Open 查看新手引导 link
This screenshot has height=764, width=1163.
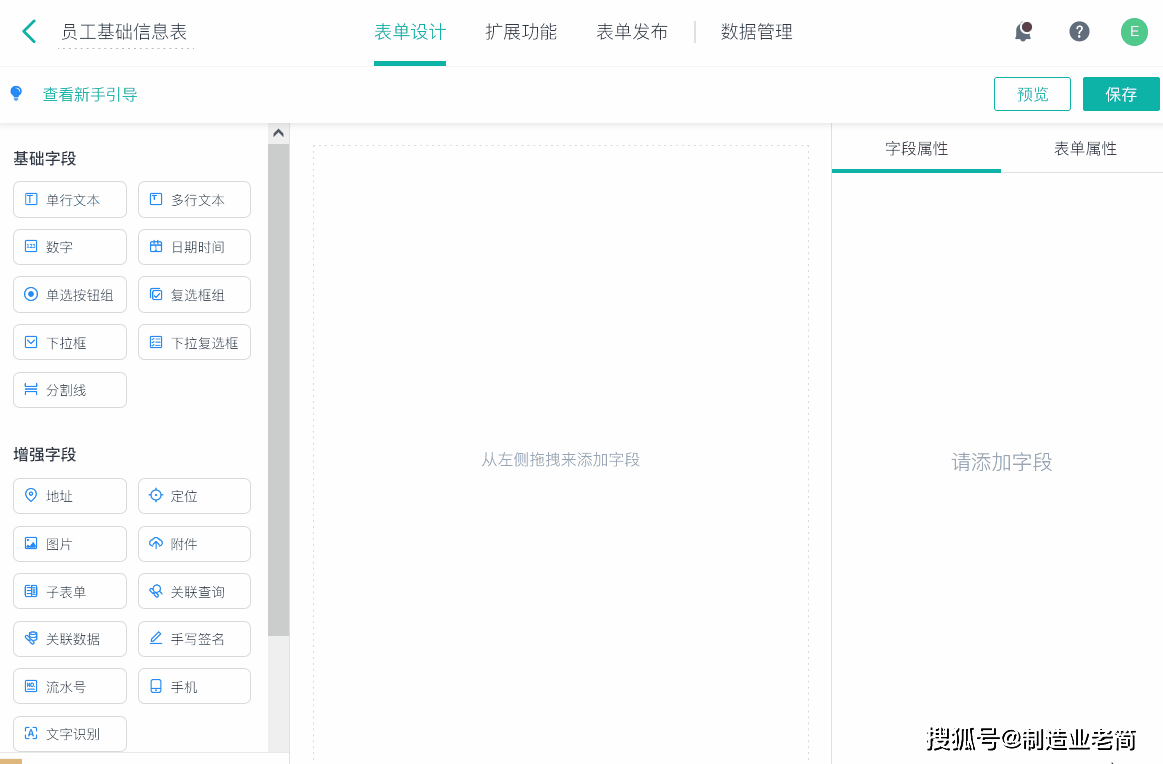90,94
